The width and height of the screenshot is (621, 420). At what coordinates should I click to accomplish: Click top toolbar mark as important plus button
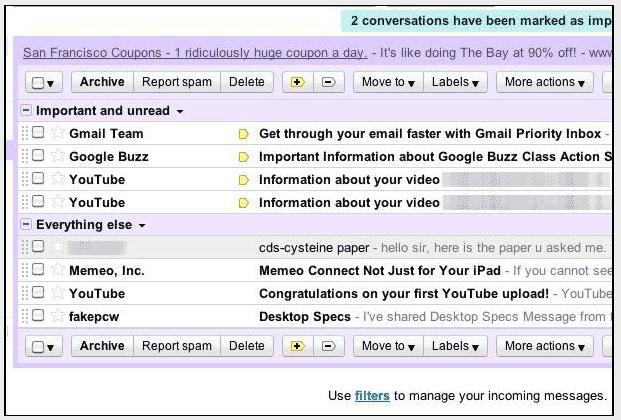point(297,82)
